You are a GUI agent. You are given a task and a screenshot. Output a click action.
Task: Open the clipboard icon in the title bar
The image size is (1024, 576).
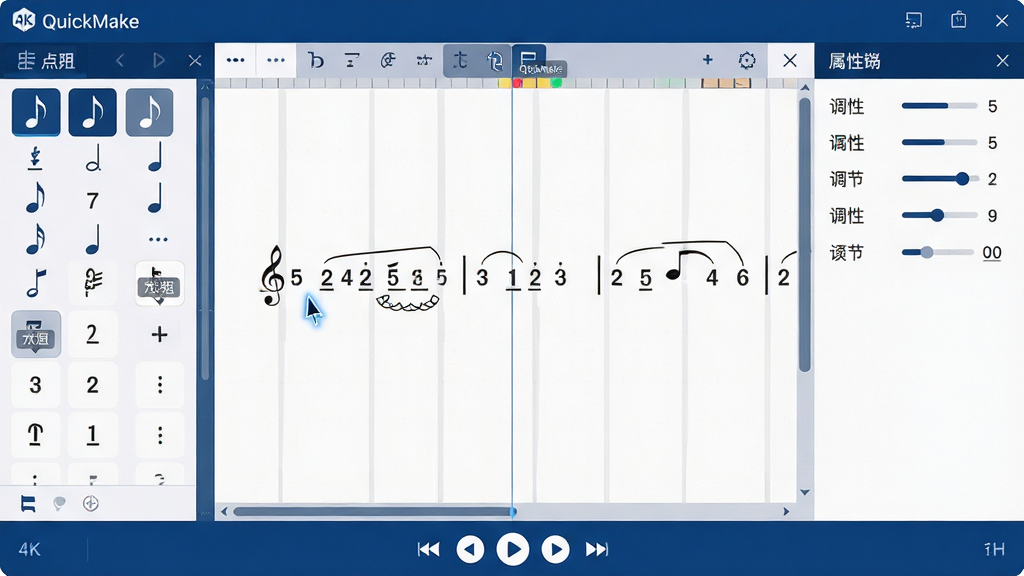(958, 20)
